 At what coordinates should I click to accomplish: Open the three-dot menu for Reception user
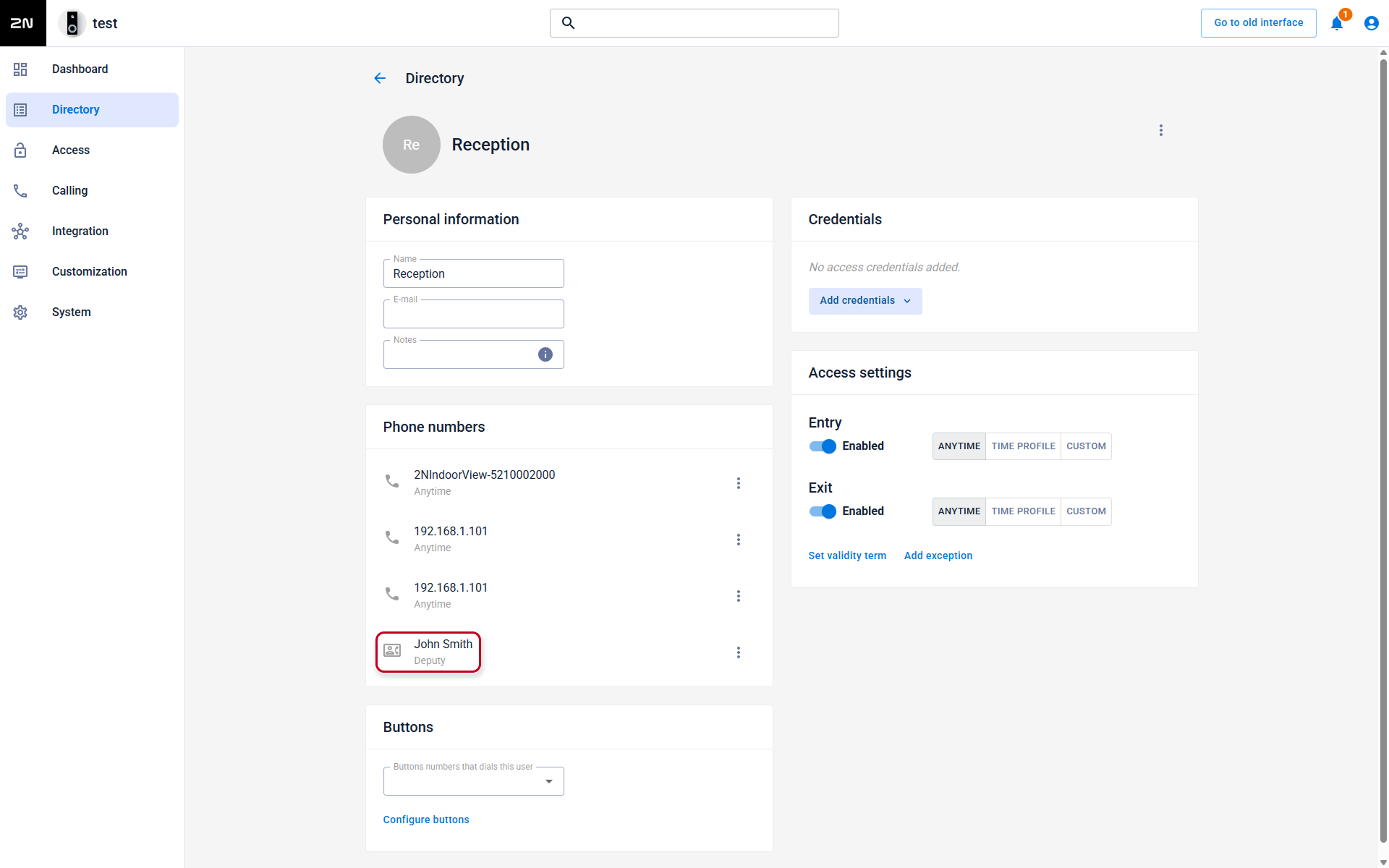pos(1161,130)
